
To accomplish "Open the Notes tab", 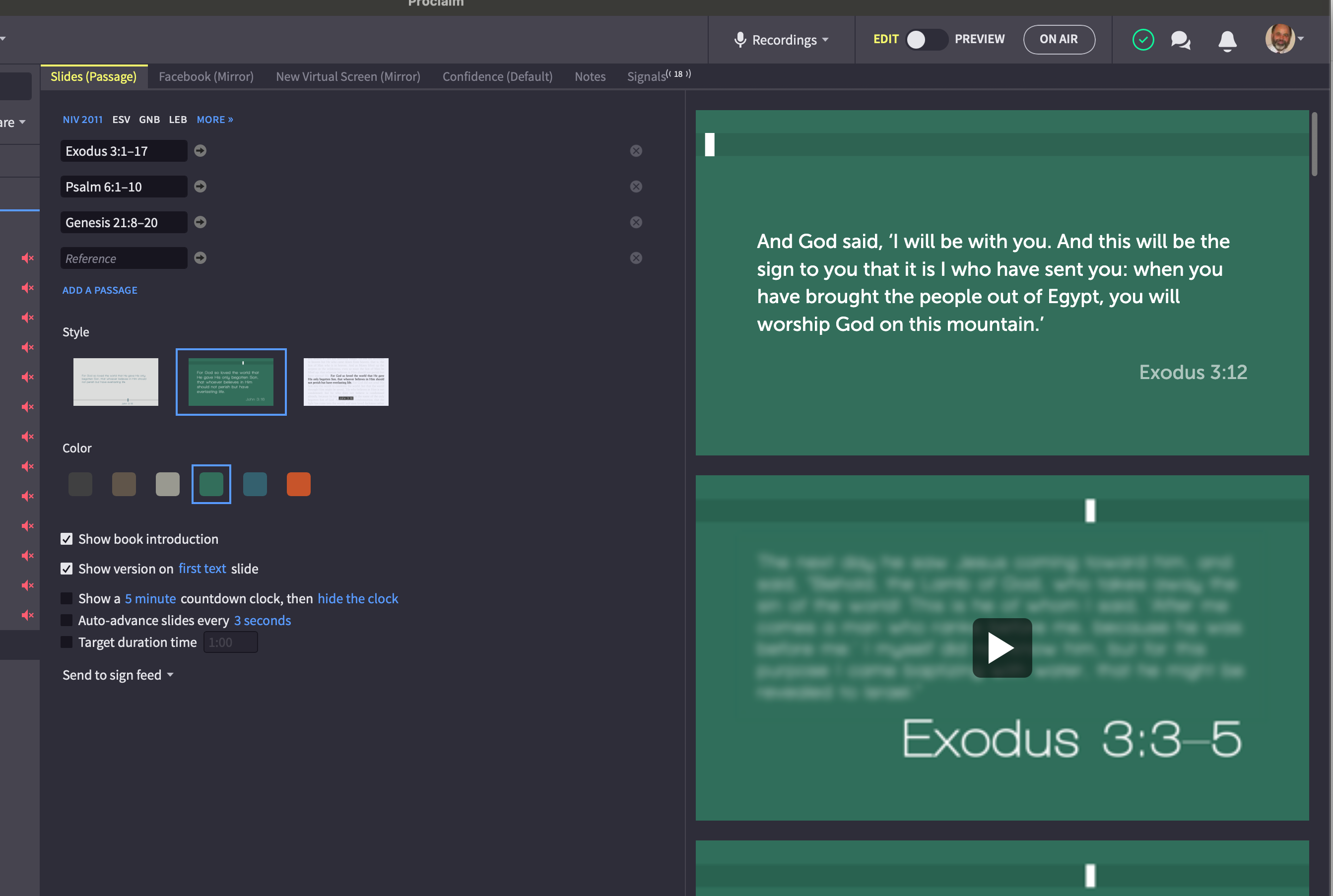I will [x=590, y=76].
